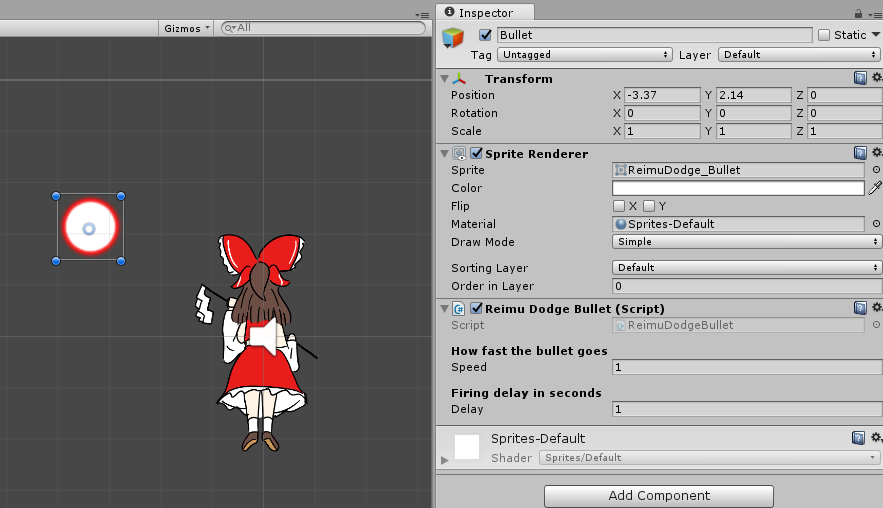The height and width of the screenshot is (508, 883).
Task: Open Sprite Renderer gear settings menu
Action: pos(877,152)
